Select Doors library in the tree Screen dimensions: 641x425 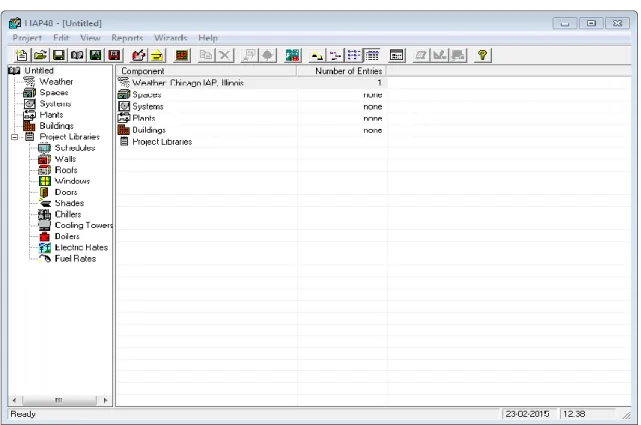[66, 192]
